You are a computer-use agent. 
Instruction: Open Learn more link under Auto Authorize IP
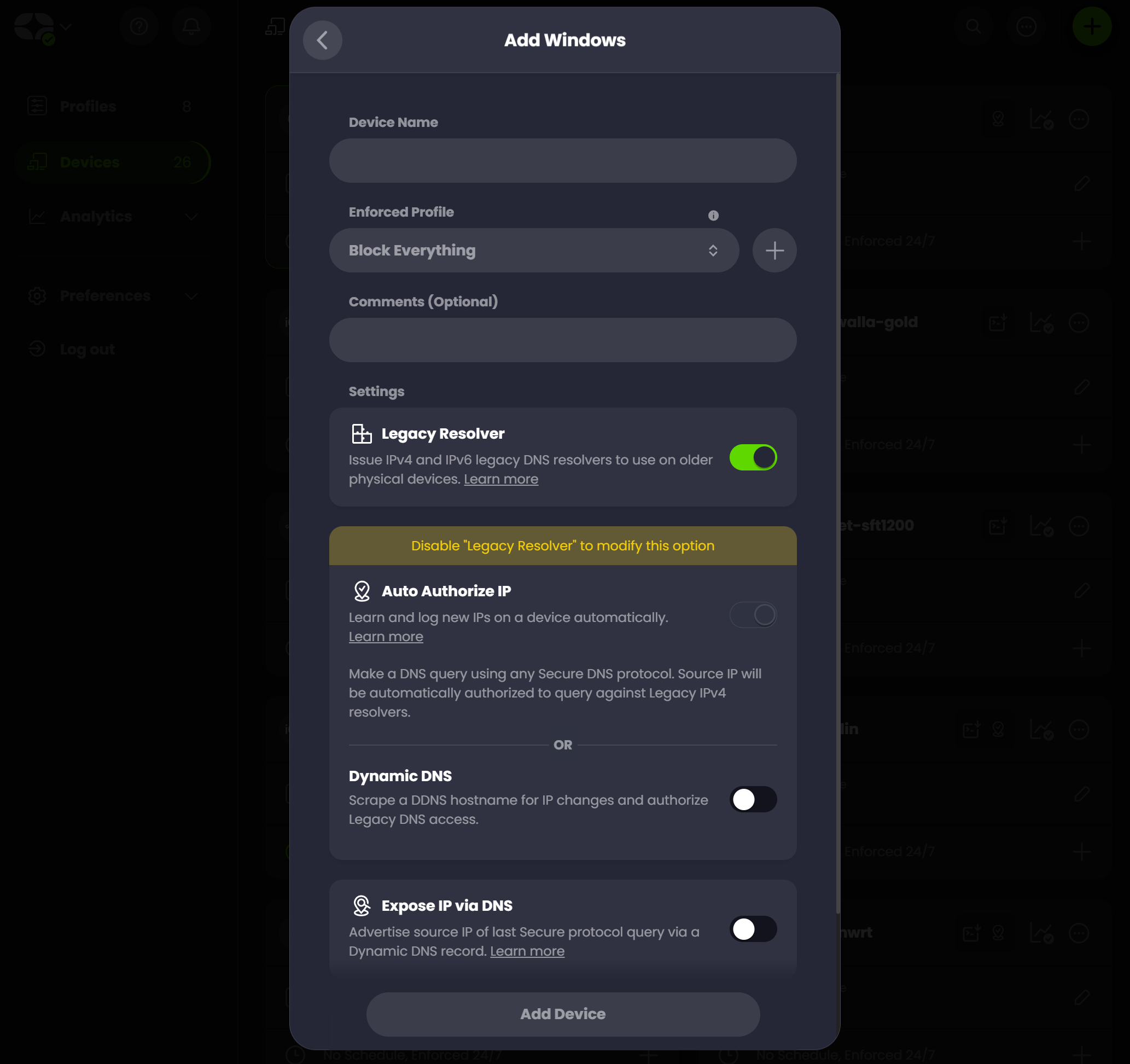click(x=386, y=637)
